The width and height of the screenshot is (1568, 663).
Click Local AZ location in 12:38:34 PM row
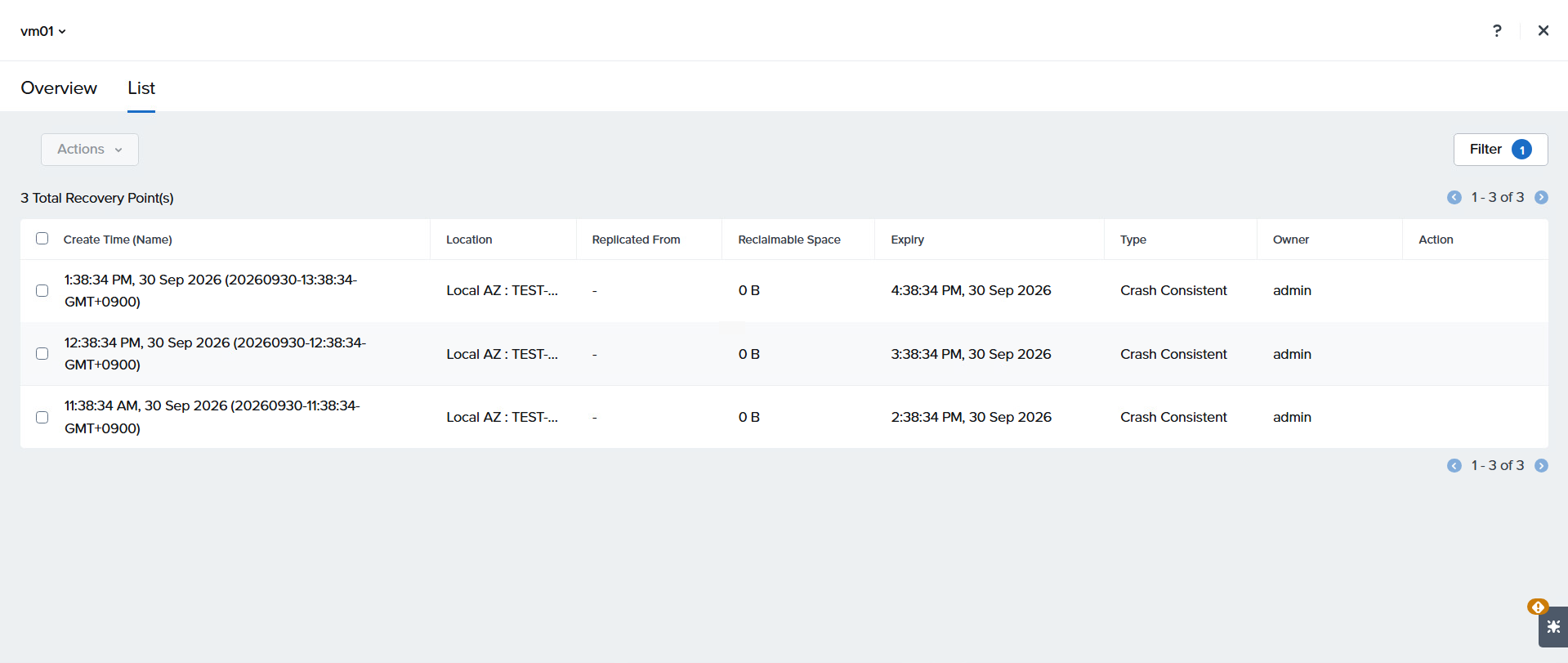pyautogui.click(x=502, y=354)
